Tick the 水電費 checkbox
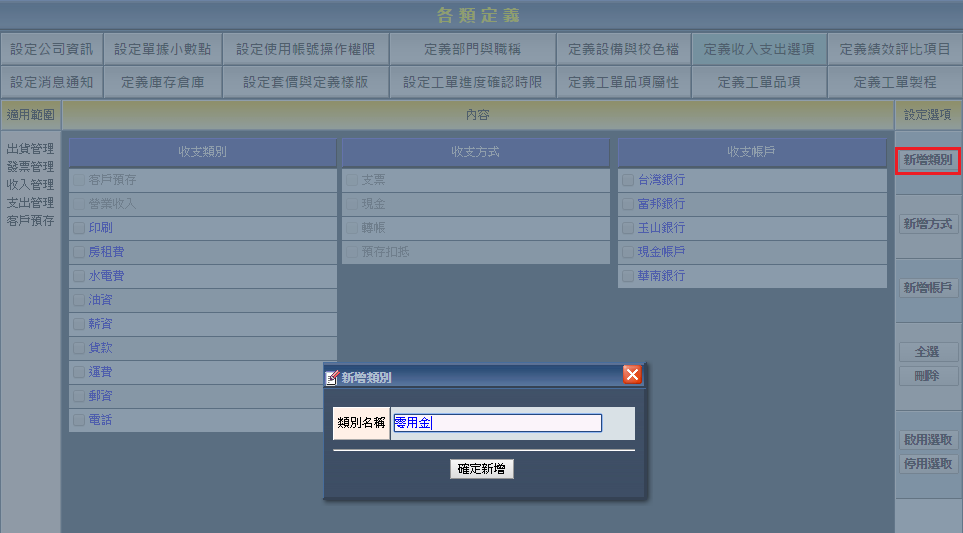The width and height of the screenshot is (963, 533). click(x=79, y=276)
